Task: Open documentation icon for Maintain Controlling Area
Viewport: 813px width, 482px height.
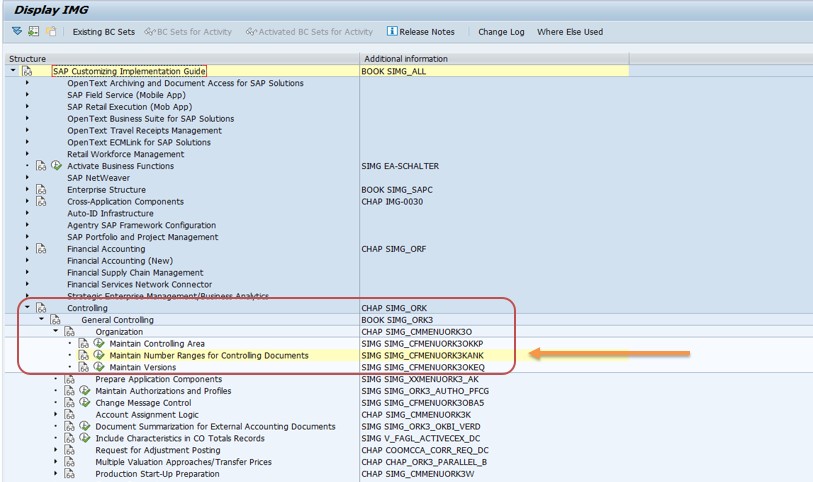Action: click(x=83, y=344)
